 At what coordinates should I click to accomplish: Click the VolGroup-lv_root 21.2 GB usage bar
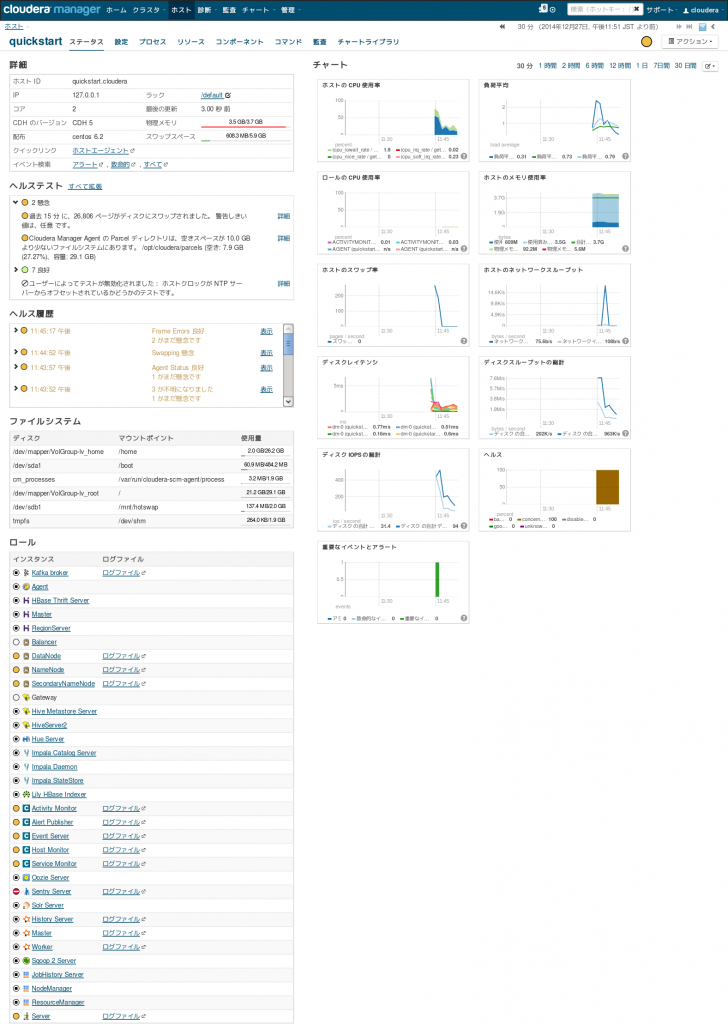(264, 493)
